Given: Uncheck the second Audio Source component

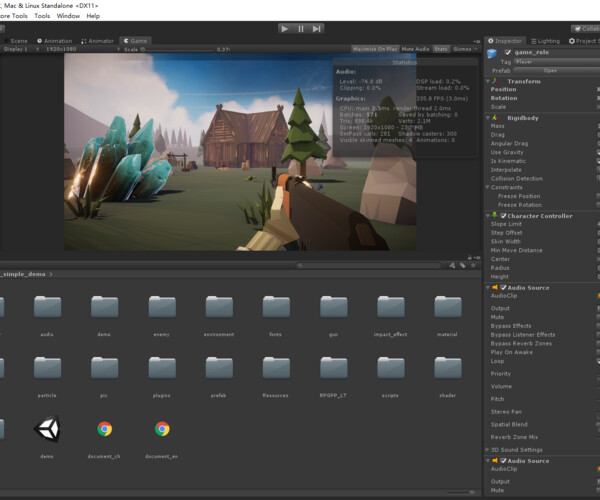Looking at the screenshot, I should coord(504,461).
